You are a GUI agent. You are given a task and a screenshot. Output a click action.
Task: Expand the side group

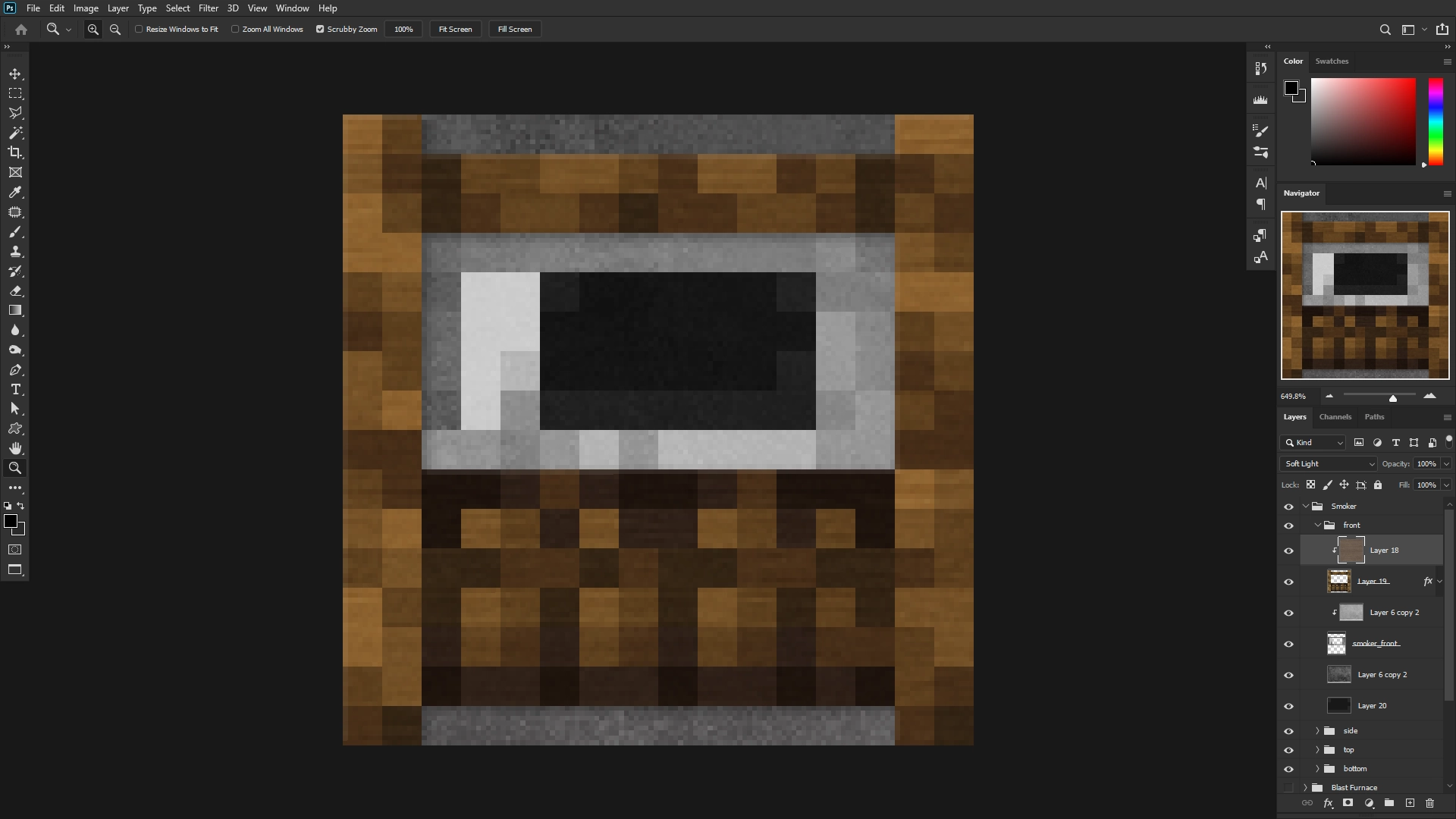click(x=1317, y=730)
